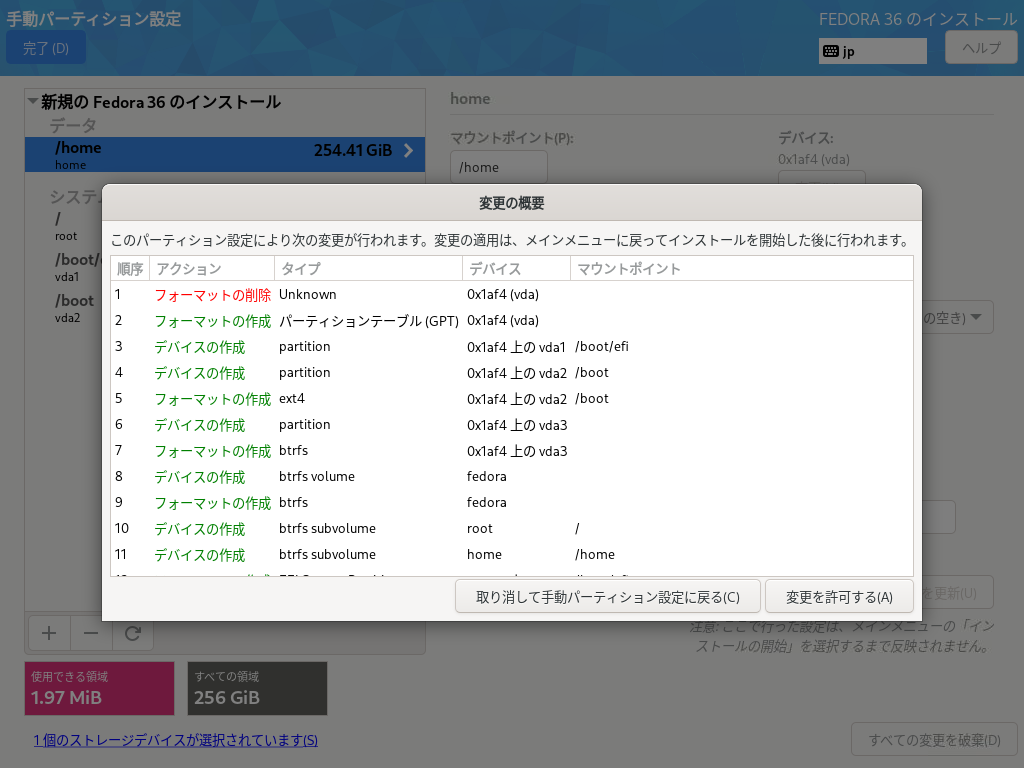Select the / root partition entry
The width and height of the screenshot is (1024, 768).
tap(63, 226)
